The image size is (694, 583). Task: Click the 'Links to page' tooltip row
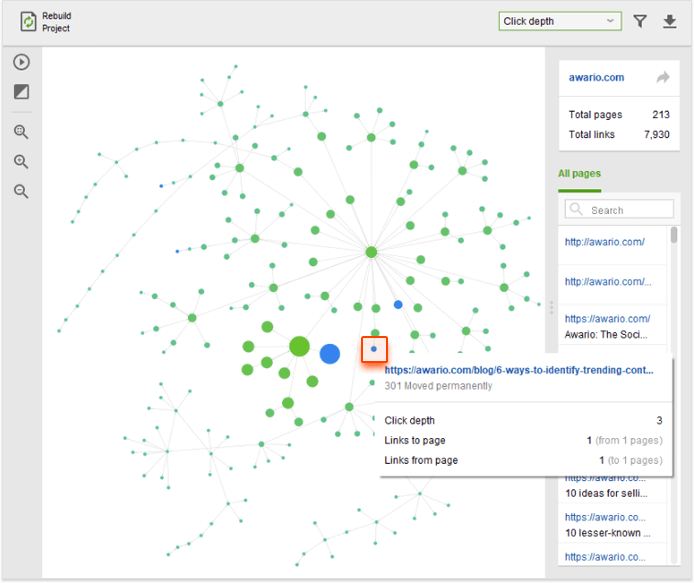pyautogui.click(x=523, y=440)
